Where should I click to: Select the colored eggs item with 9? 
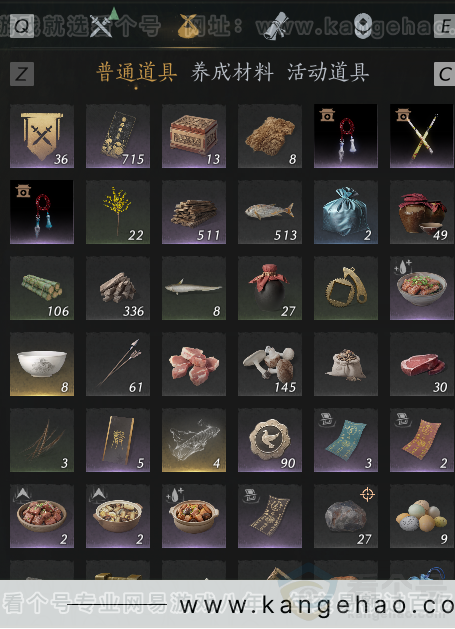pos(422,516)
